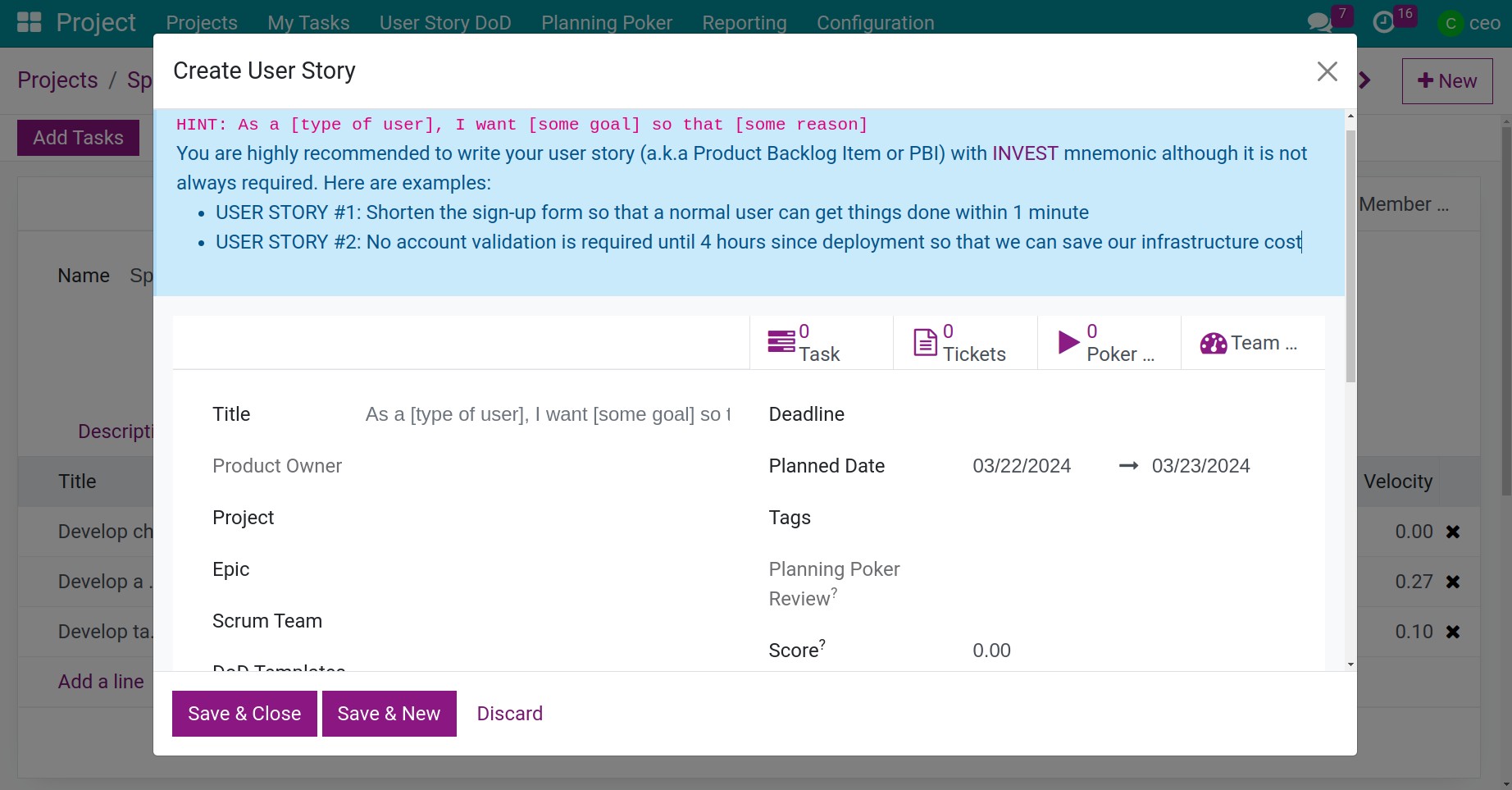
Task: Click the Project app title
Action: 96,22
